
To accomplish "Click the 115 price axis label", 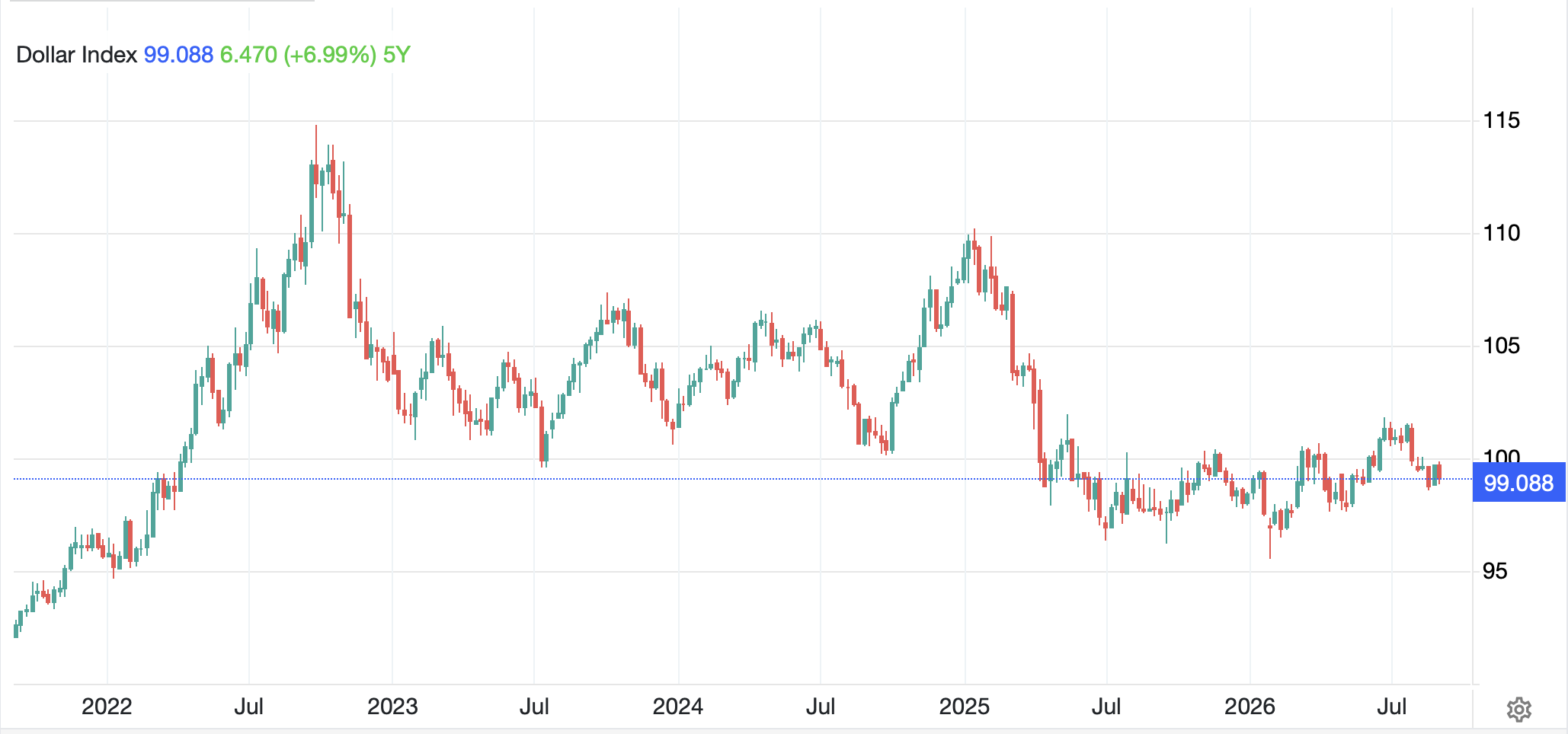I will pyautogui.click(x=1501, y=120).
